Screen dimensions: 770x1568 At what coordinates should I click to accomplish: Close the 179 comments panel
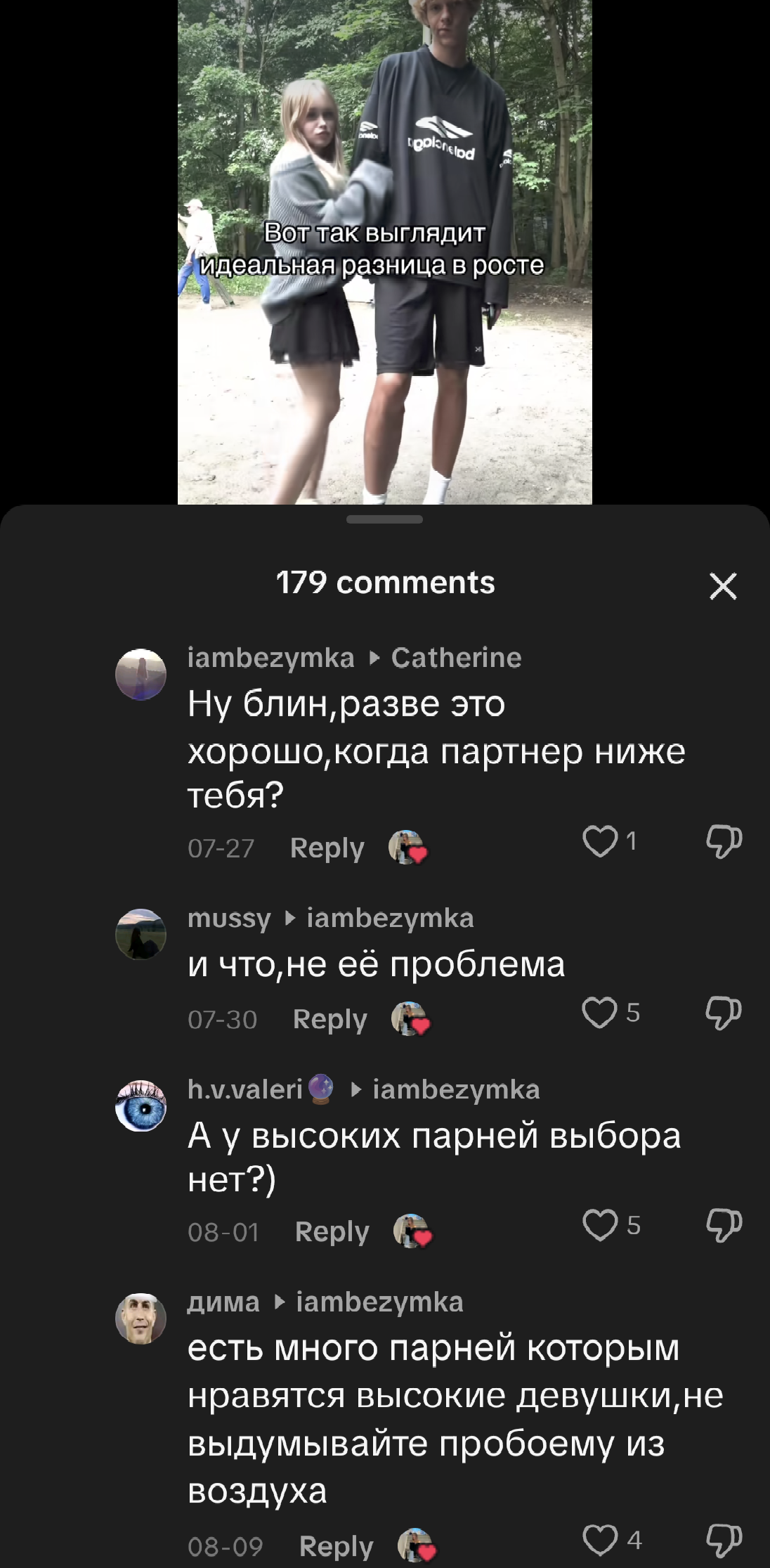pyautogui.click(x=723, y=585)
